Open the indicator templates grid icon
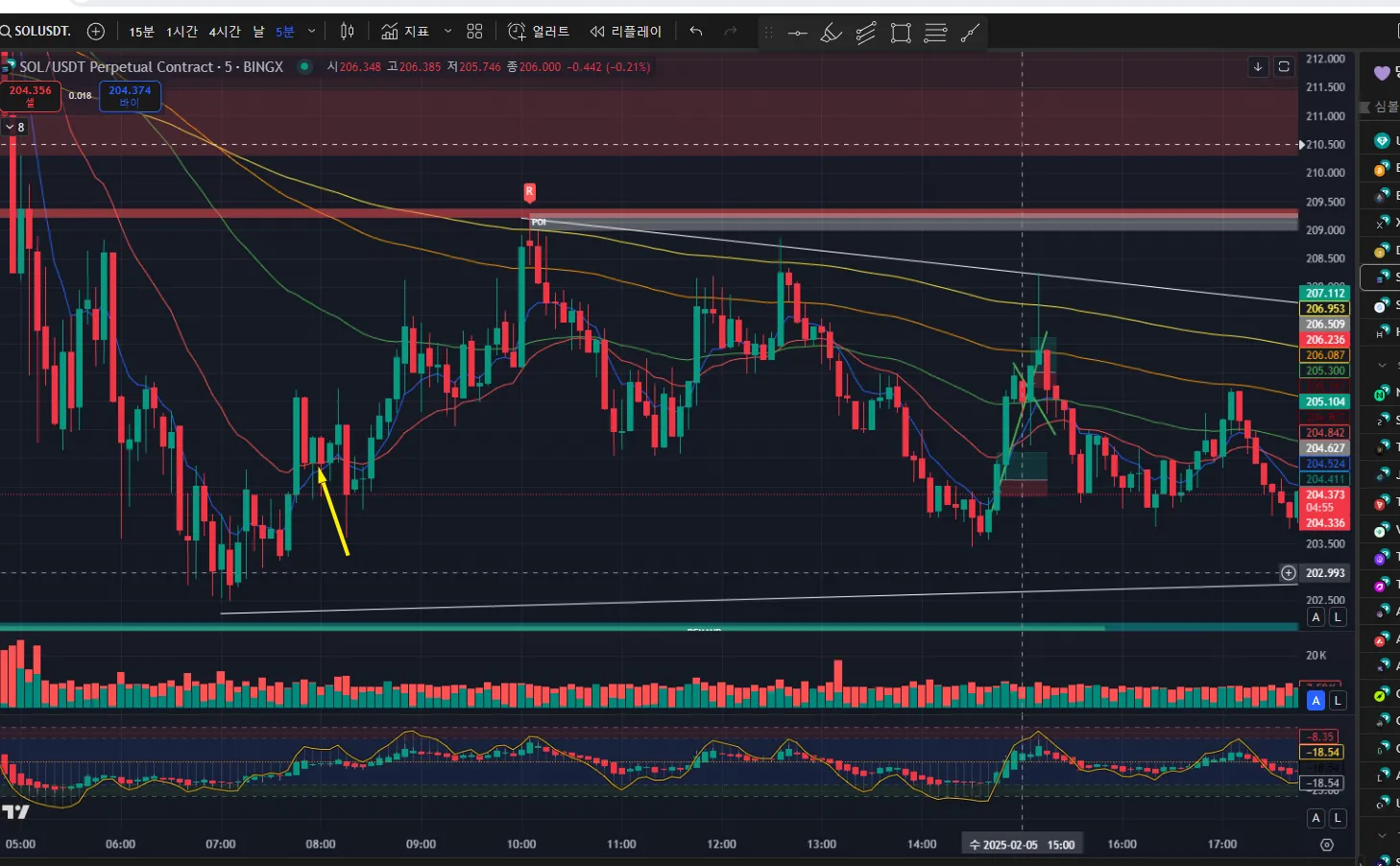This screenshot has width=1400, height=866. (x=474, y=32)
